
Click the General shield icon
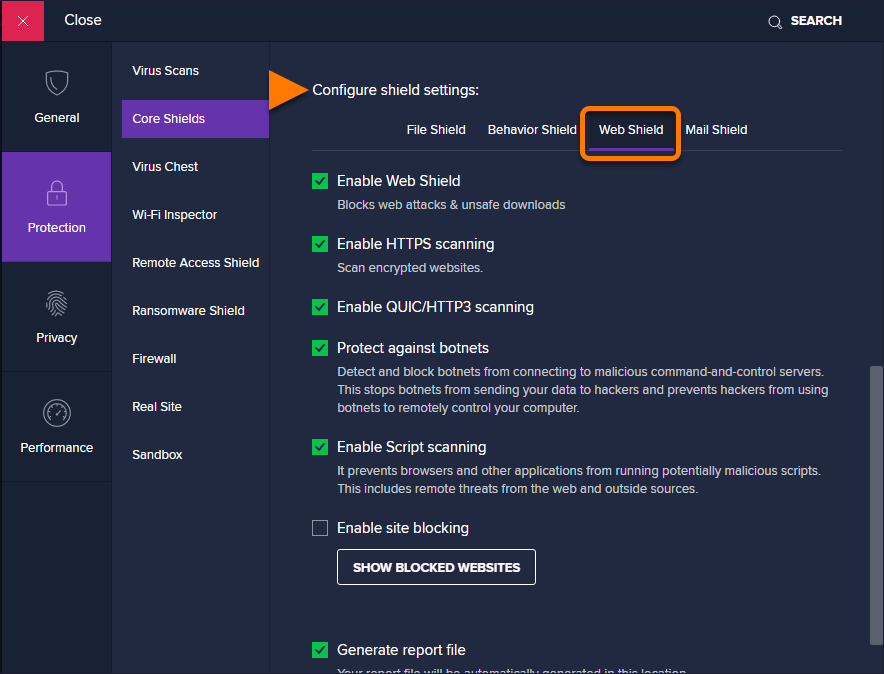click(57, 83)
